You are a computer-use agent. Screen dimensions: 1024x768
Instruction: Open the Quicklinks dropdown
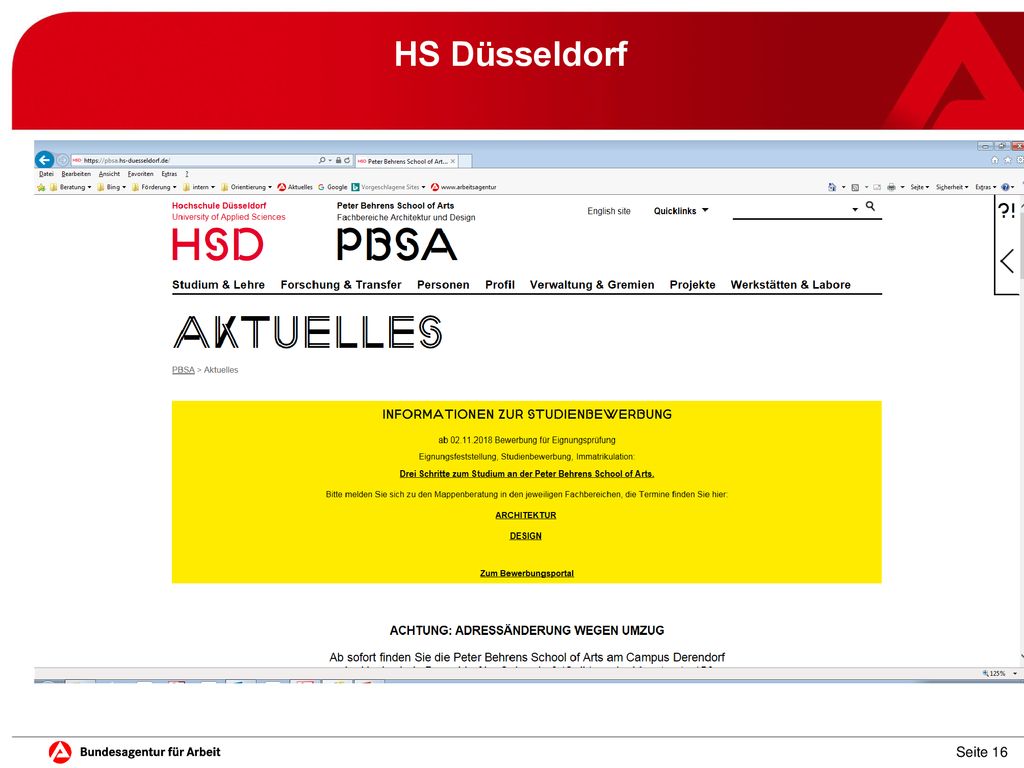coord(681,211)
